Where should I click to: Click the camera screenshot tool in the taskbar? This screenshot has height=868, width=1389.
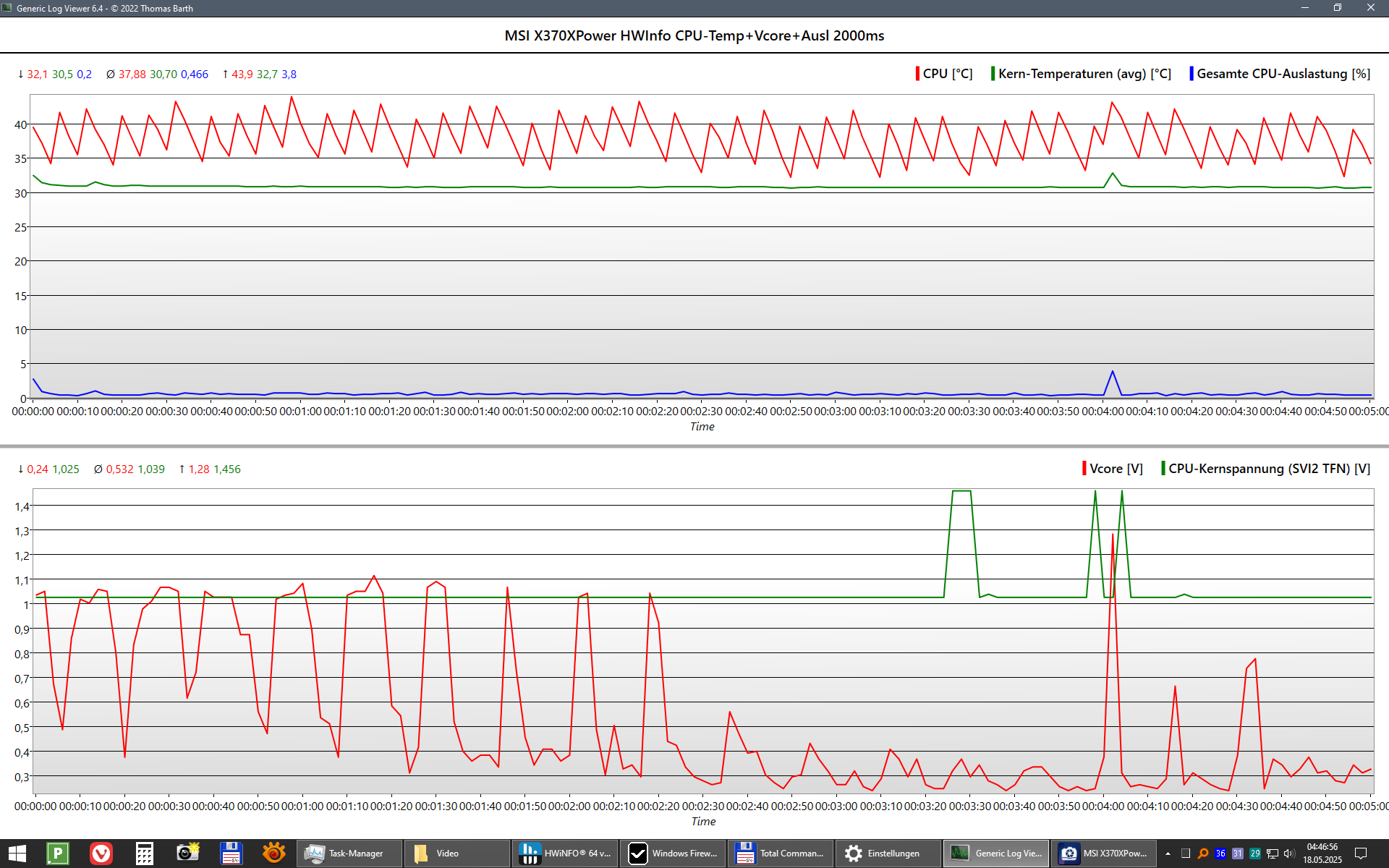coord(188,854)
